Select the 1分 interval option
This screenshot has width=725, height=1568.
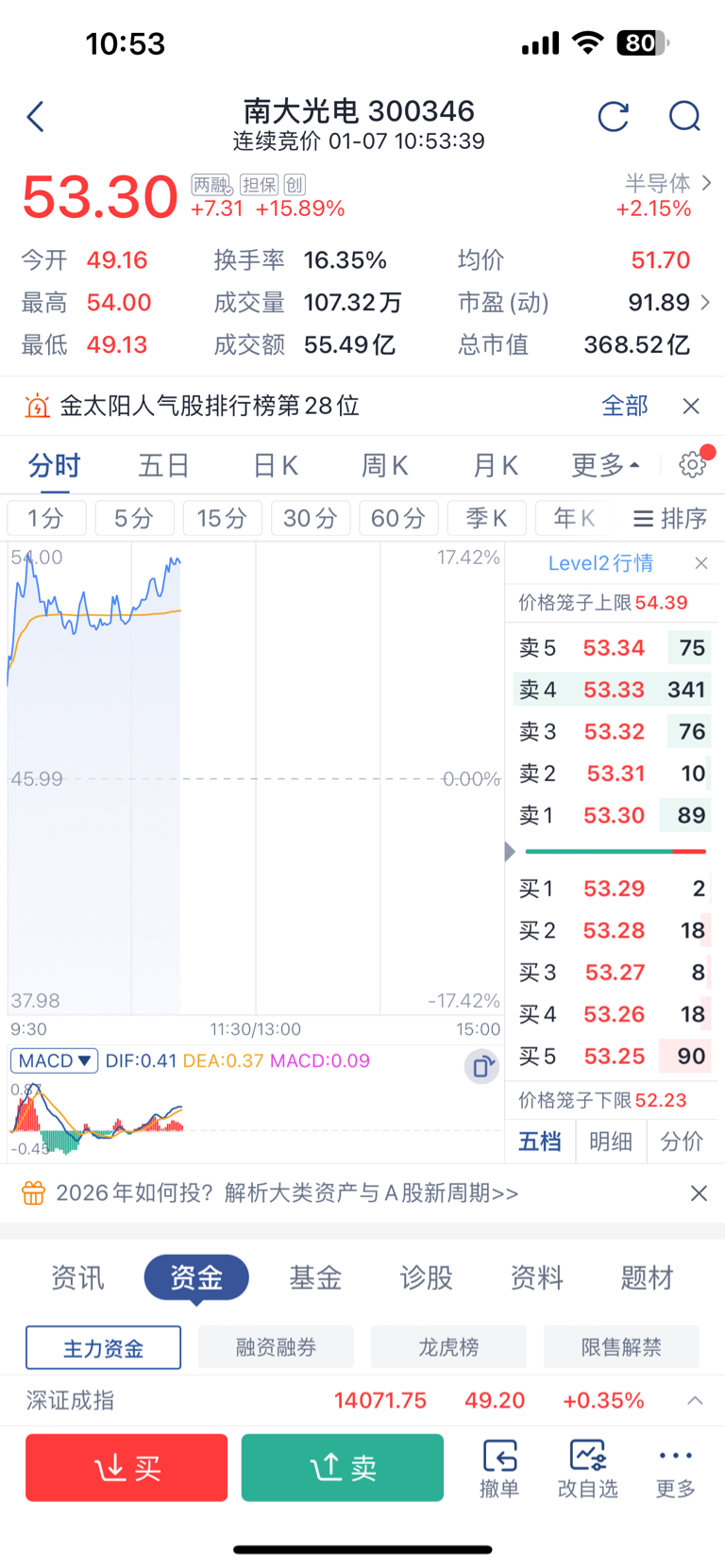(46, 518)
